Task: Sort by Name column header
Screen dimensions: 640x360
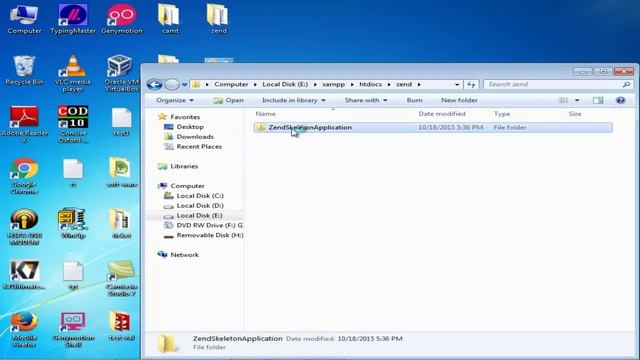Action: pyautogui.click(x=265, y=114)
